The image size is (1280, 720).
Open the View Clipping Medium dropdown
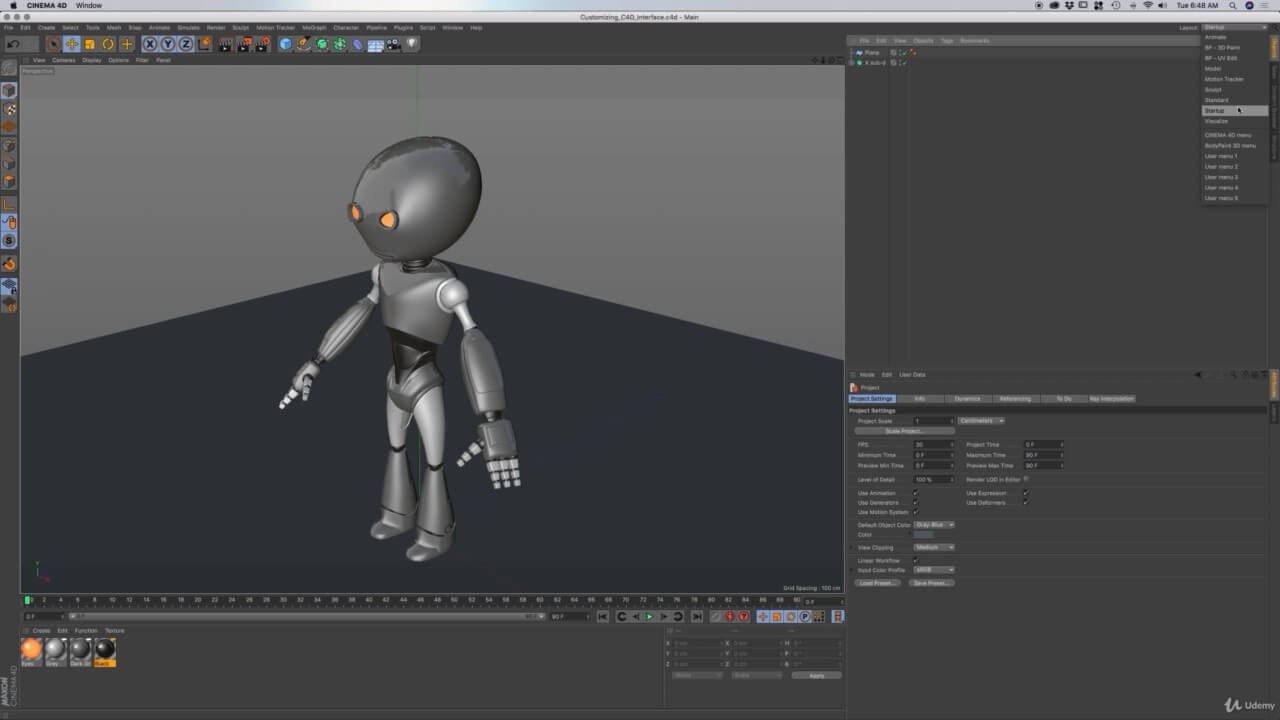click(x=934, y=548)
